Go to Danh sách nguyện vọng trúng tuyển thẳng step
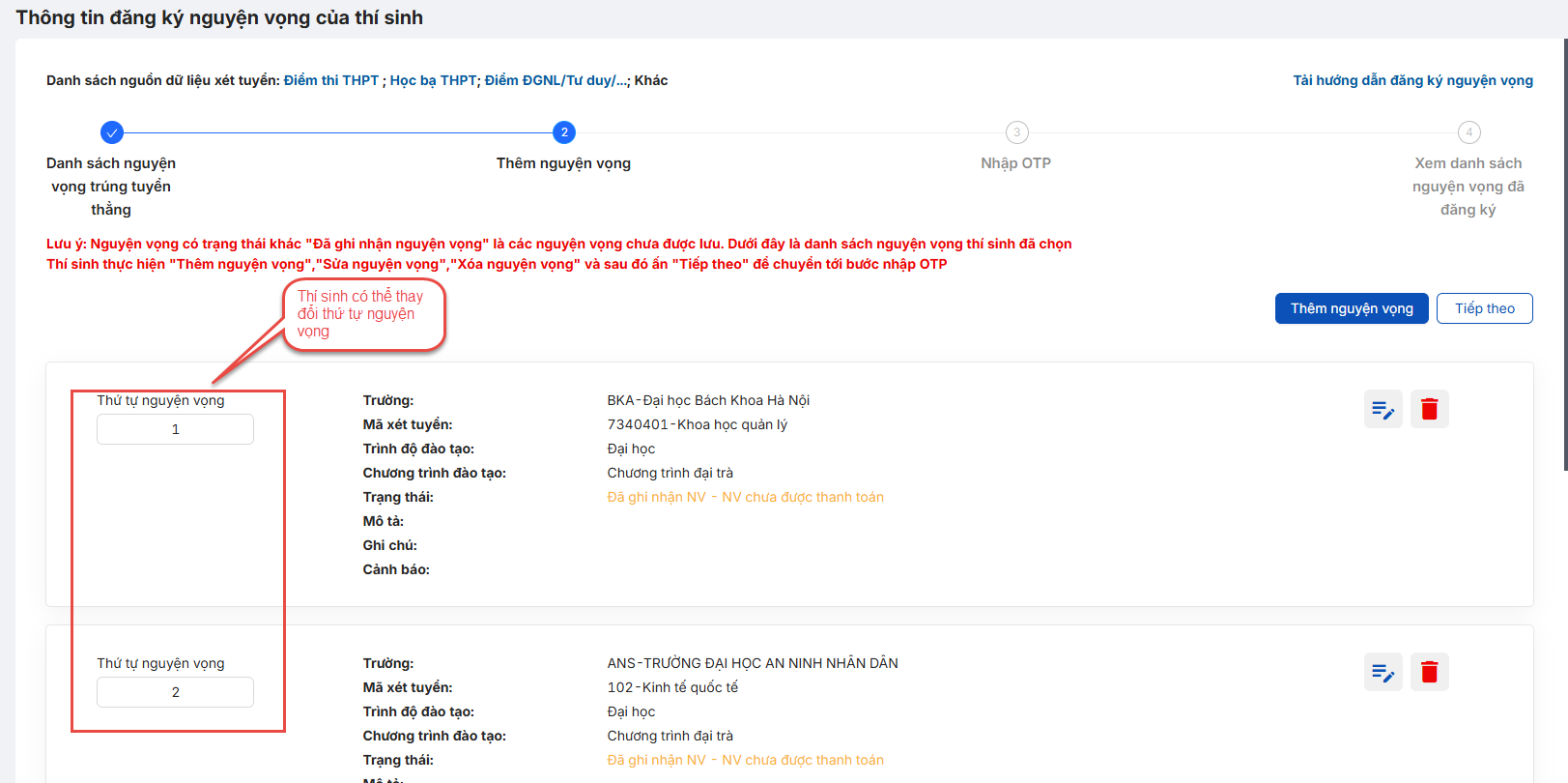 coord(111,187)
